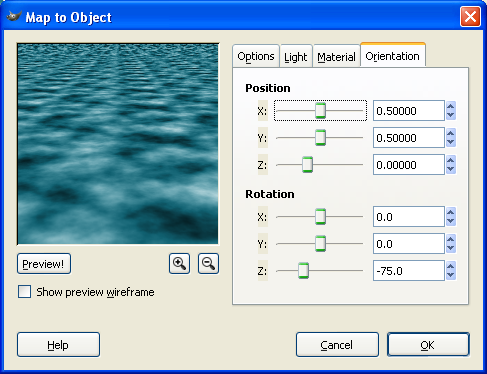The width and height of the screenshot is (487, 374).
Task: Open Help for this dialog
Action: point(58,345)
